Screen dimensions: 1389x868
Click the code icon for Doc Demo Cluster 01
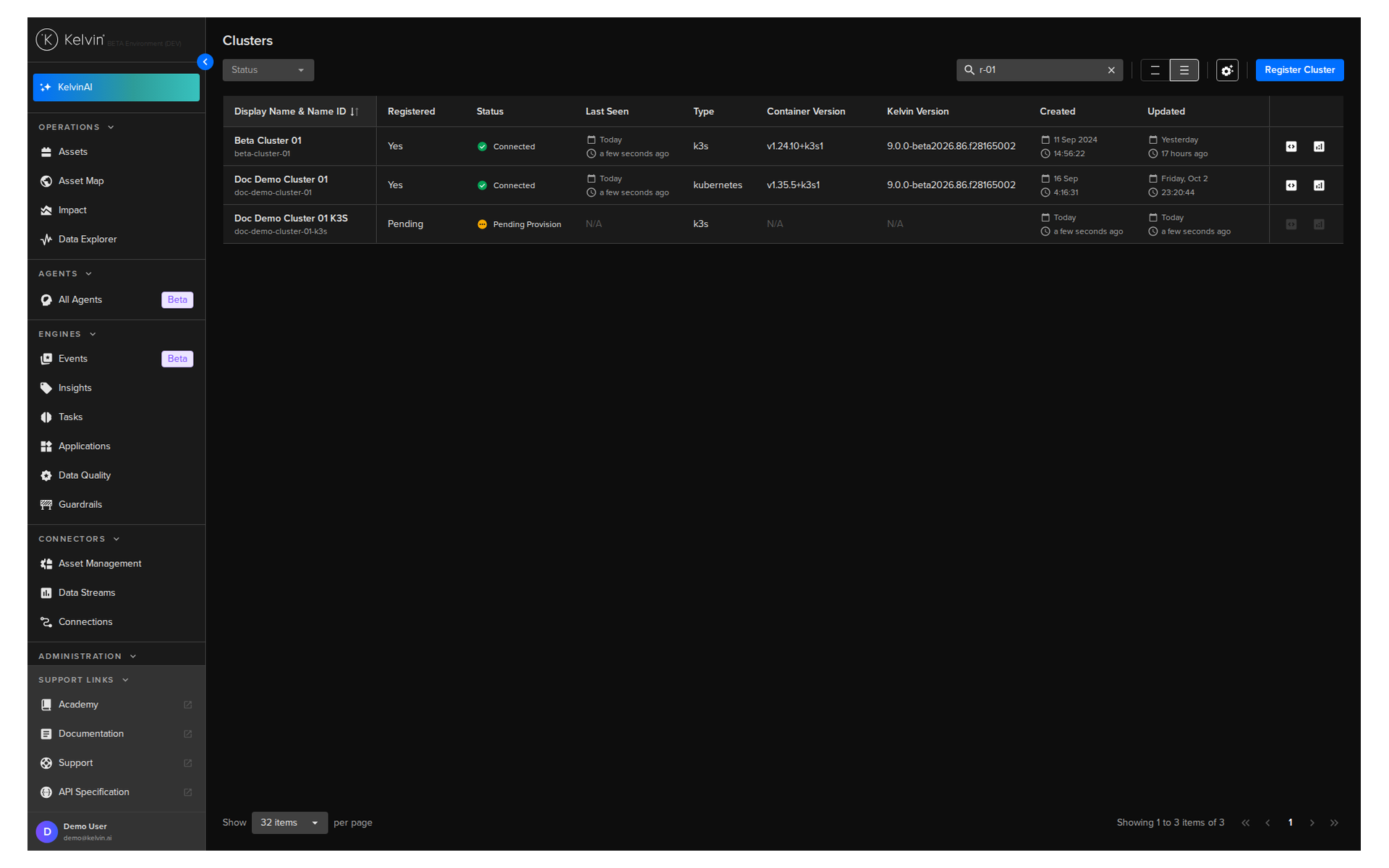[x=1291, y=186]
